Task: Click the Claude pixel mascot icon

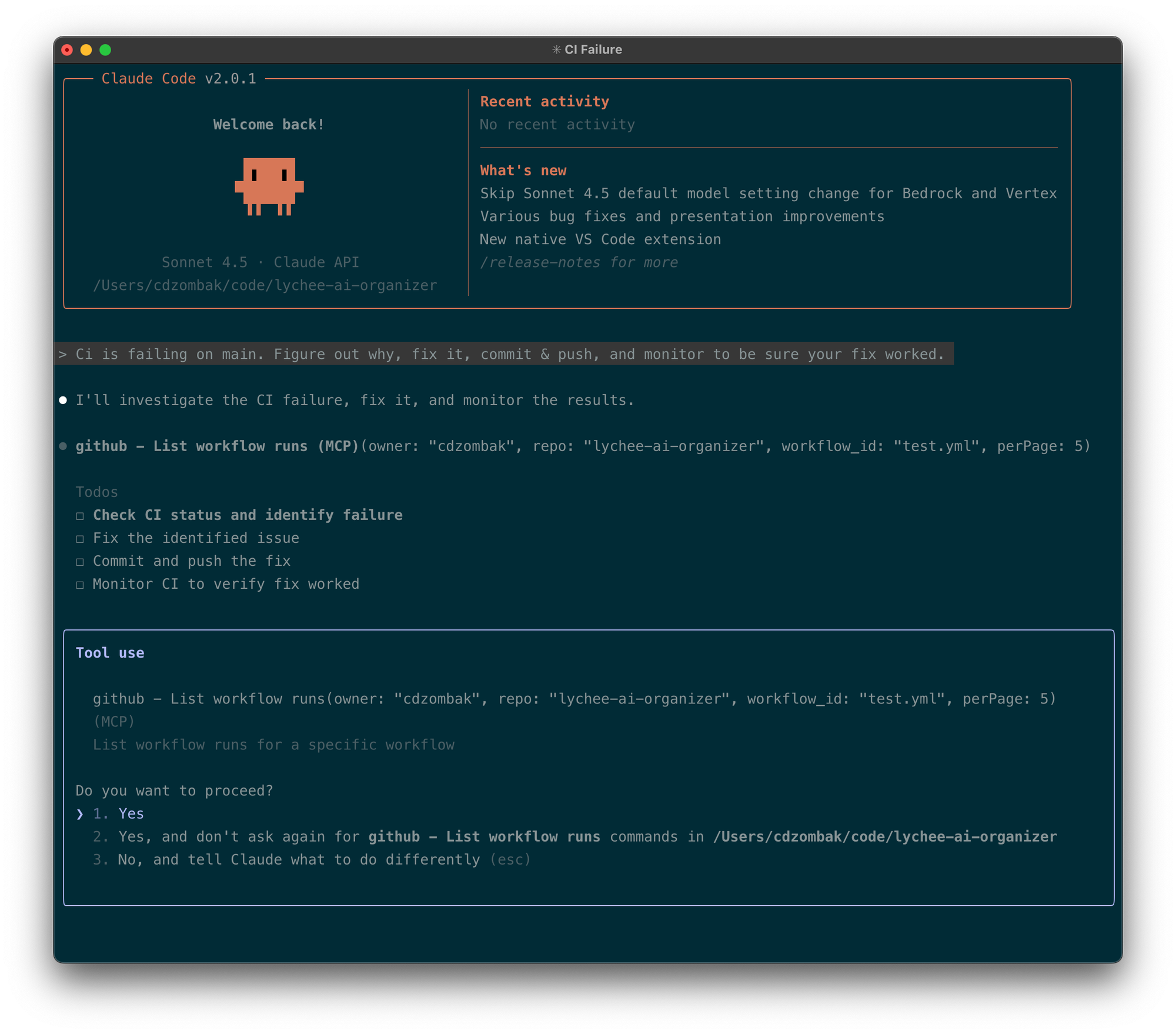Action: click(269, 186)
